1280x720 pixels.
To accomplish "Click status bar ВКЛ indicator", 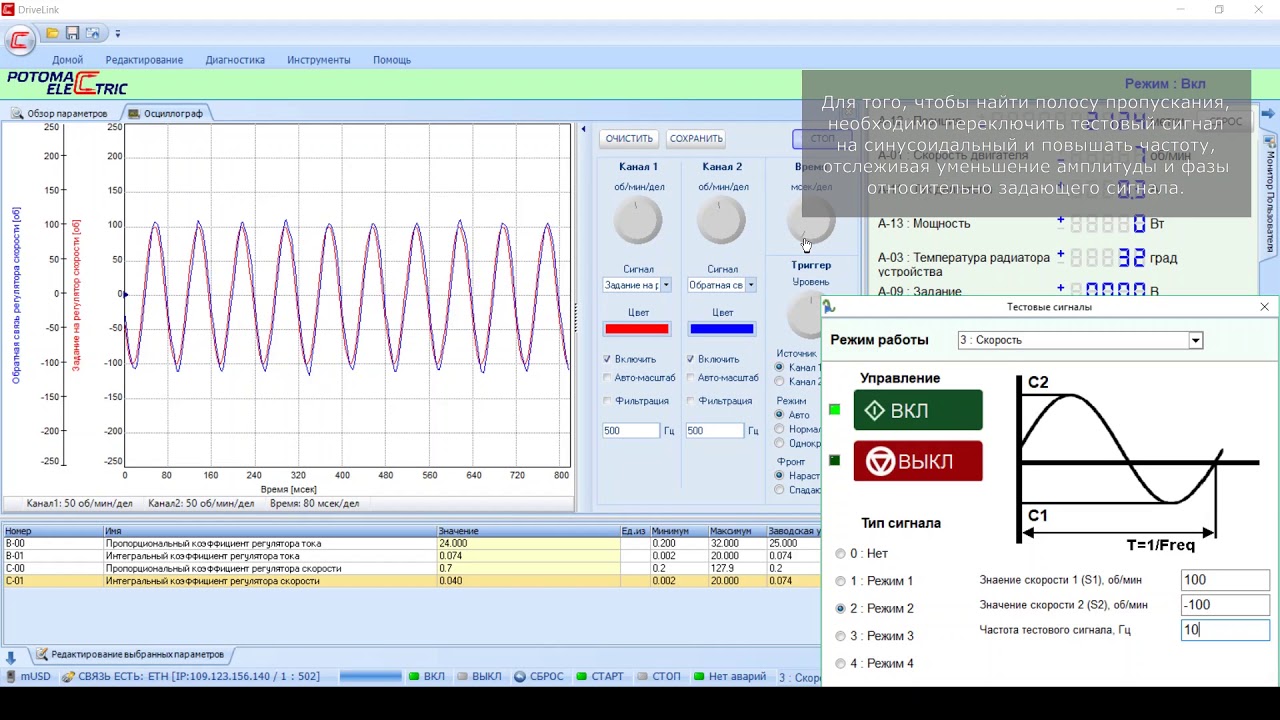I will point(427,677).
